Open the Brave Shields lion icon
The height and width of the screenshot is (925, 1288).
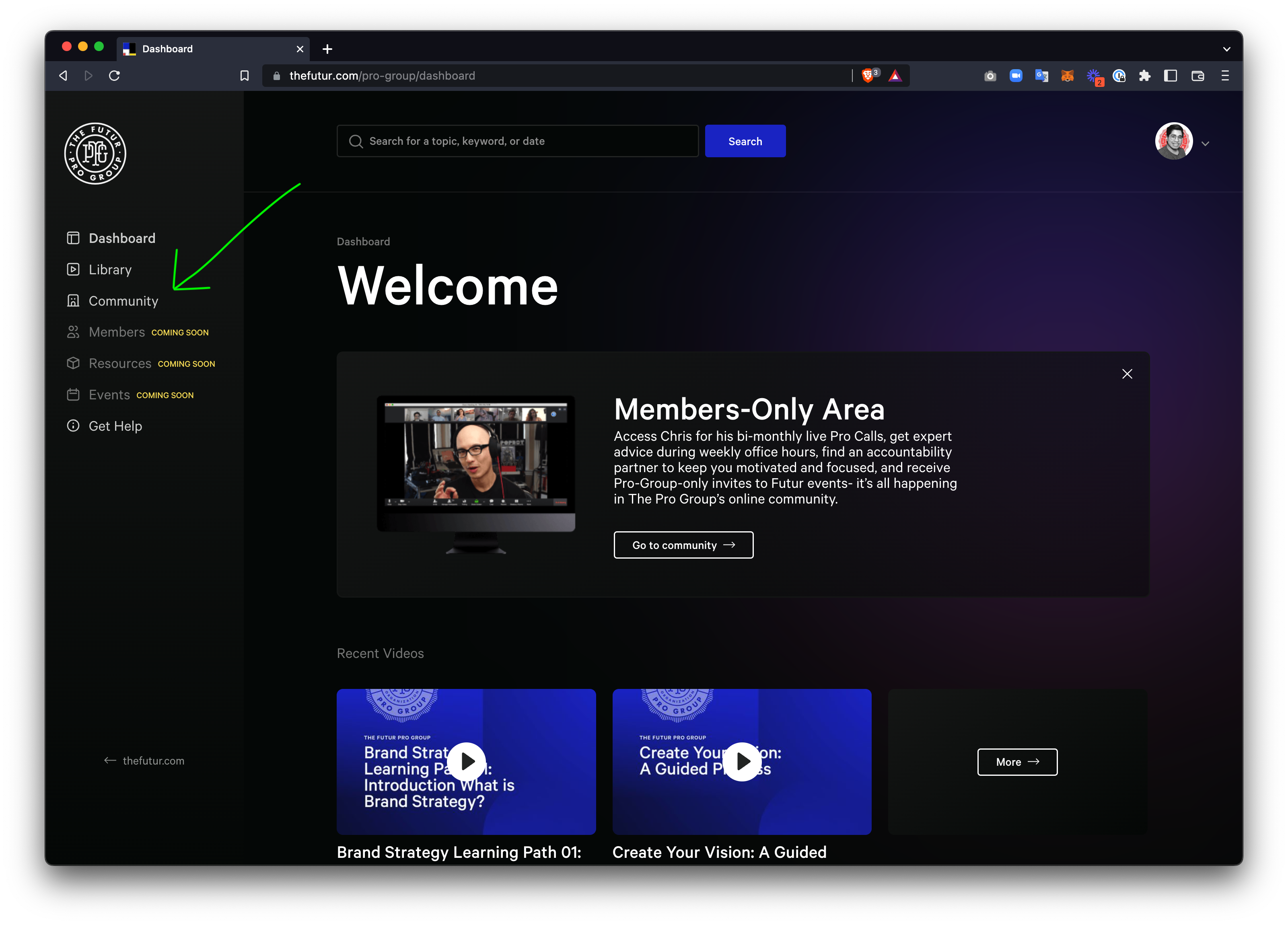(x=867, y=76)
